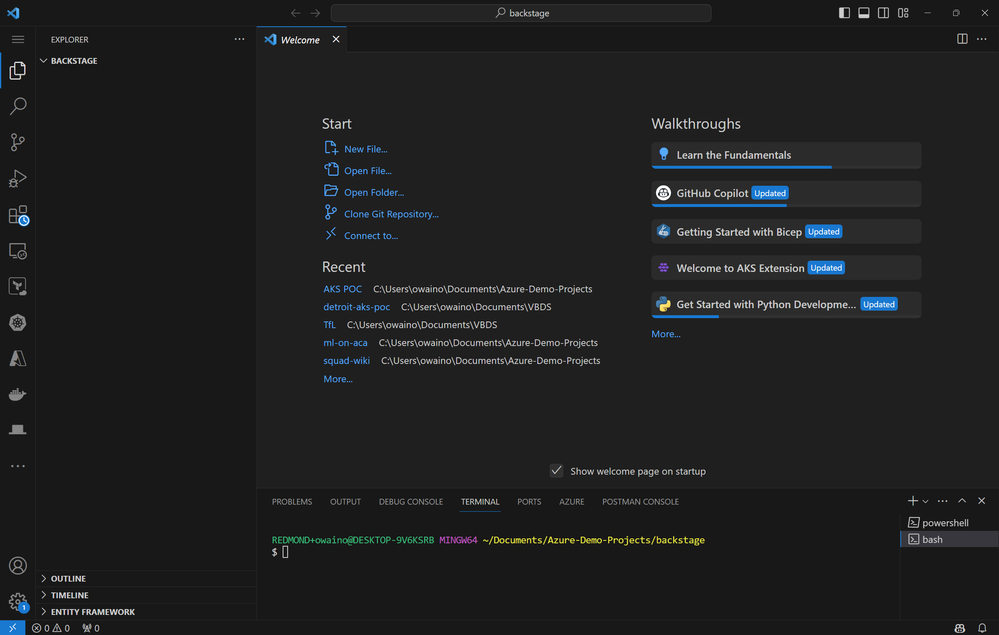Open the Accounts menu icon
The image size is (999, 635).
point(17,566)
